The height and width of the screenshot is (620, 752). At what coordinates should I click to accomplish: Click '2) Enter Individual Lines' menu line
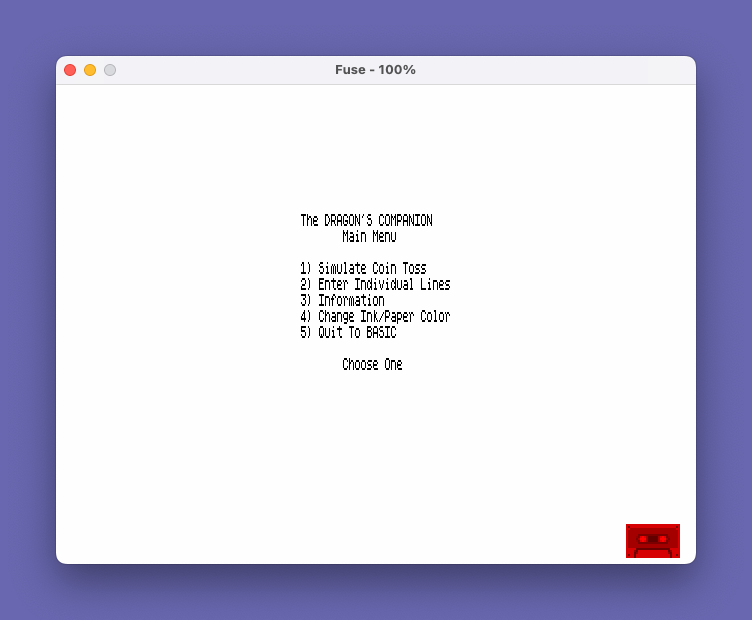click(375, 284)
